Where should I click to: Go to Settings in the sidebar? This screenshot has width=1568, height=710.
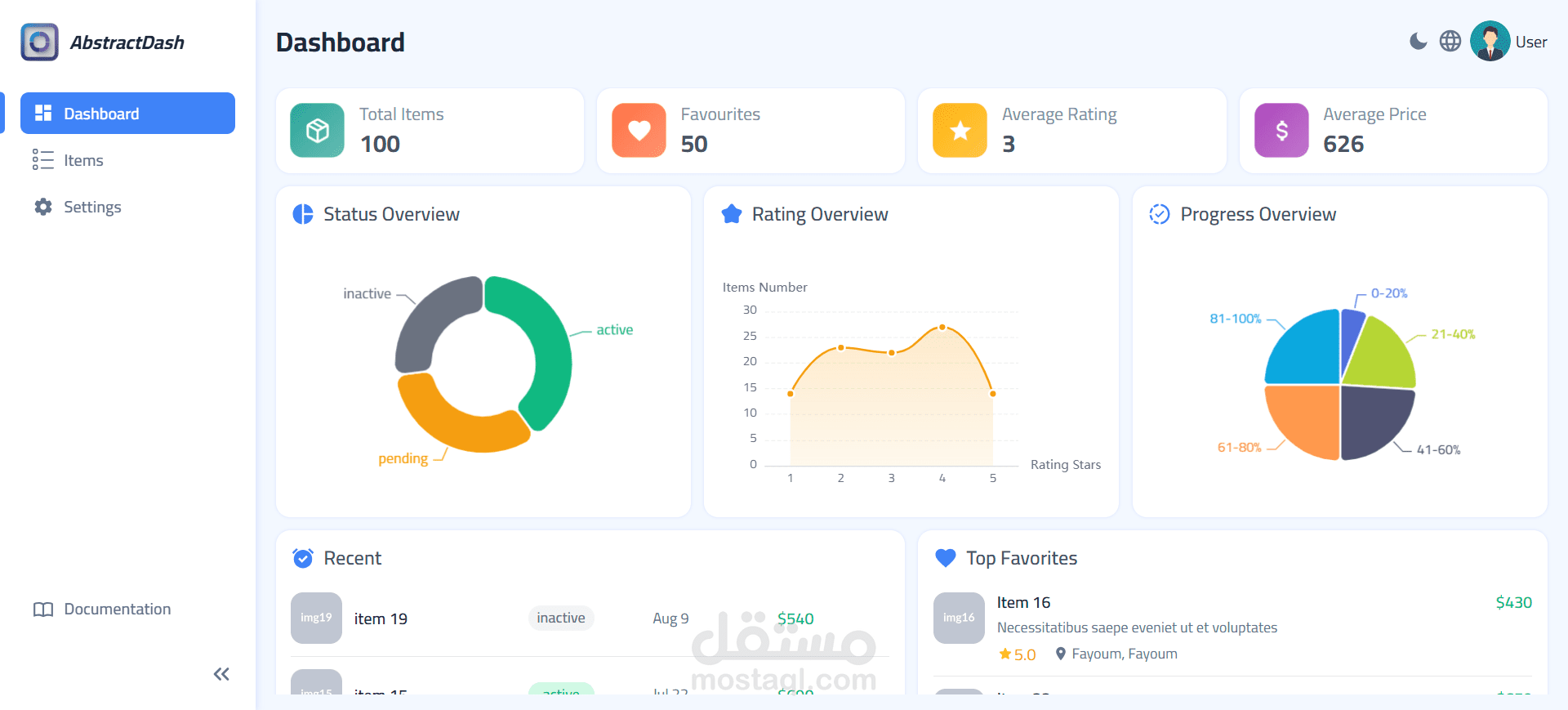point(127,207)
